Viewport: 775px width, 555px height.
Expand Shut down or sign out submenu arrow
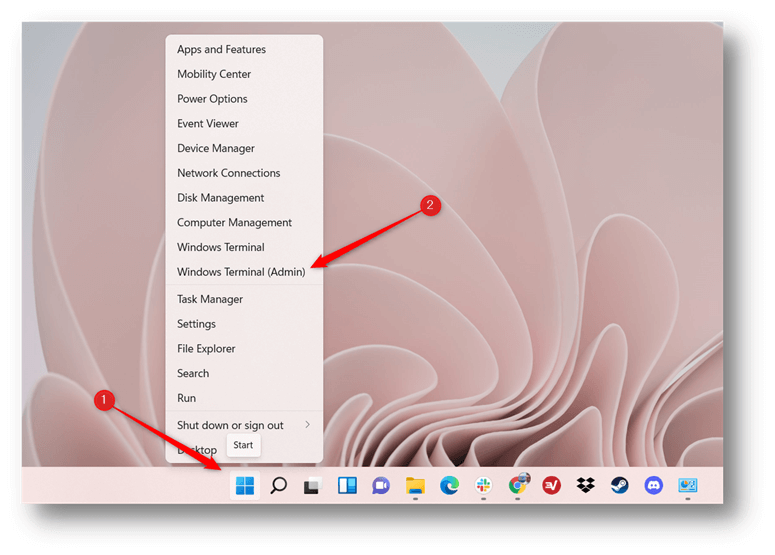pos(307,425)
